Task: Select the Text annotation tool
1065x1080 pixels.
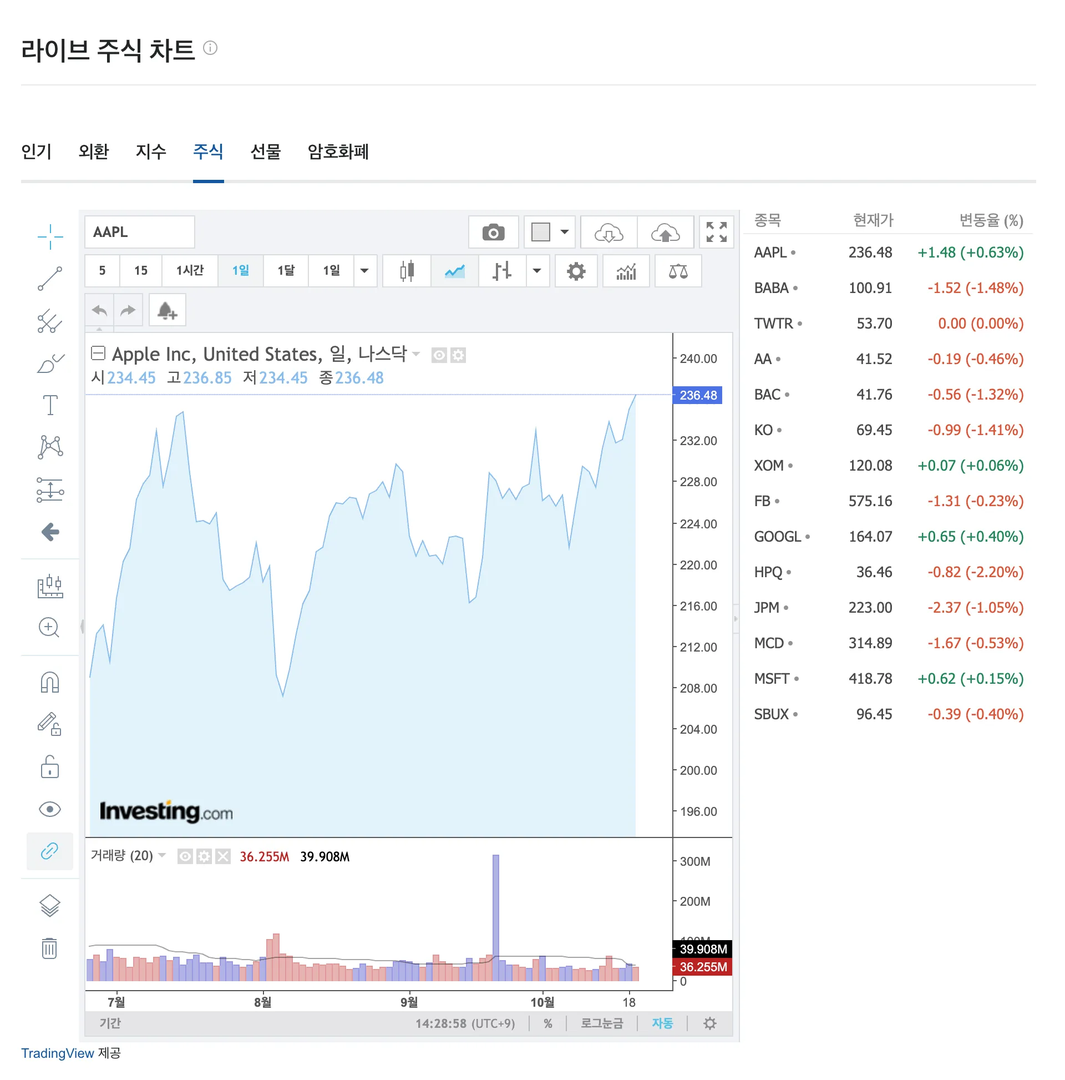Action: (50, 405)
